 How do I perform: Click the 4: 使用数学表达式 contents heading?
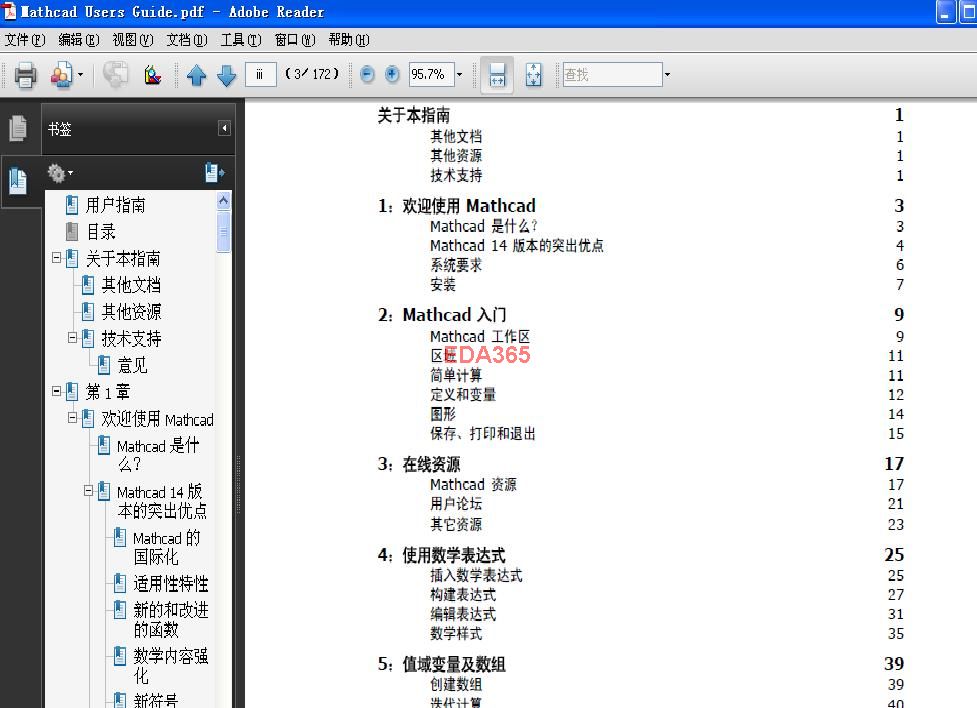(442, 555)
